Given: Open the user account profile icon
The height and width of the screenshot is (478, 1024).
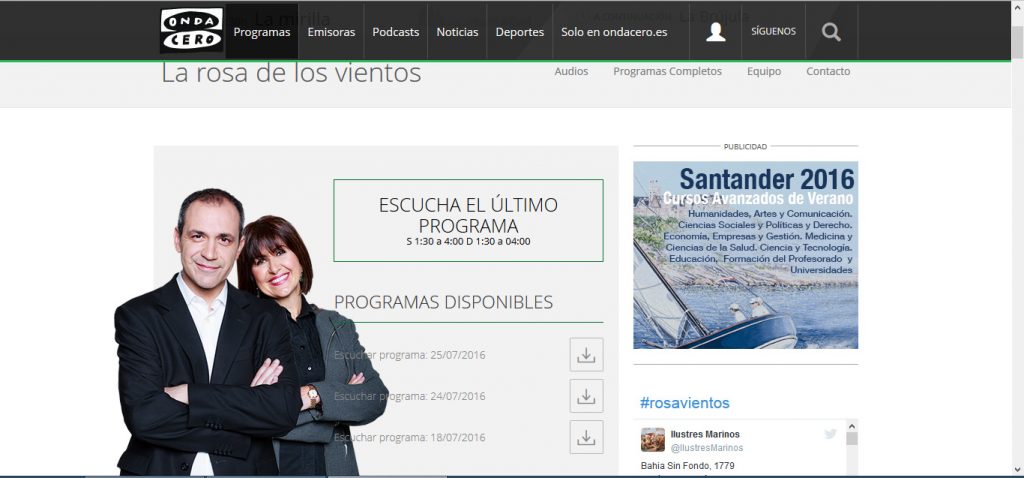Looking at the screenshot, I should [x=716, y=31].
